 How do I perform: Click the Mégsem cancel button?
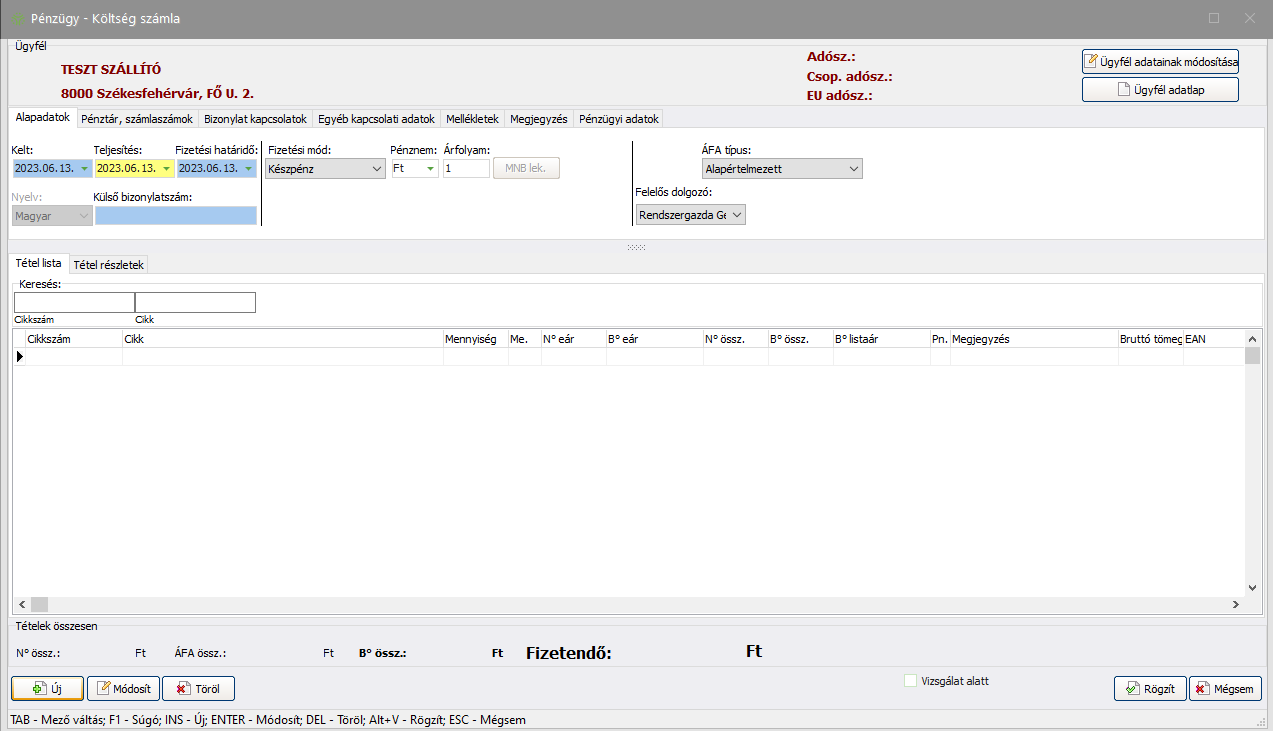click(1225, 689)
